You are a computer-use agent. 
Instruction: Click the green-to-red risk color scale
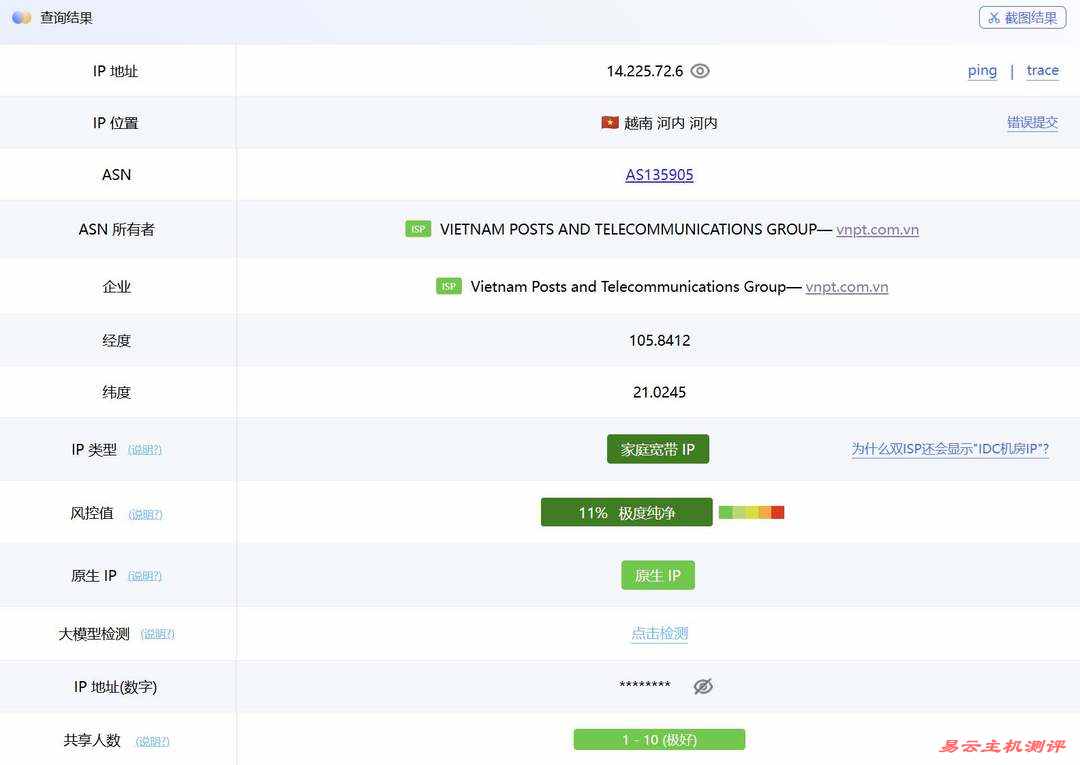(751, 512)
